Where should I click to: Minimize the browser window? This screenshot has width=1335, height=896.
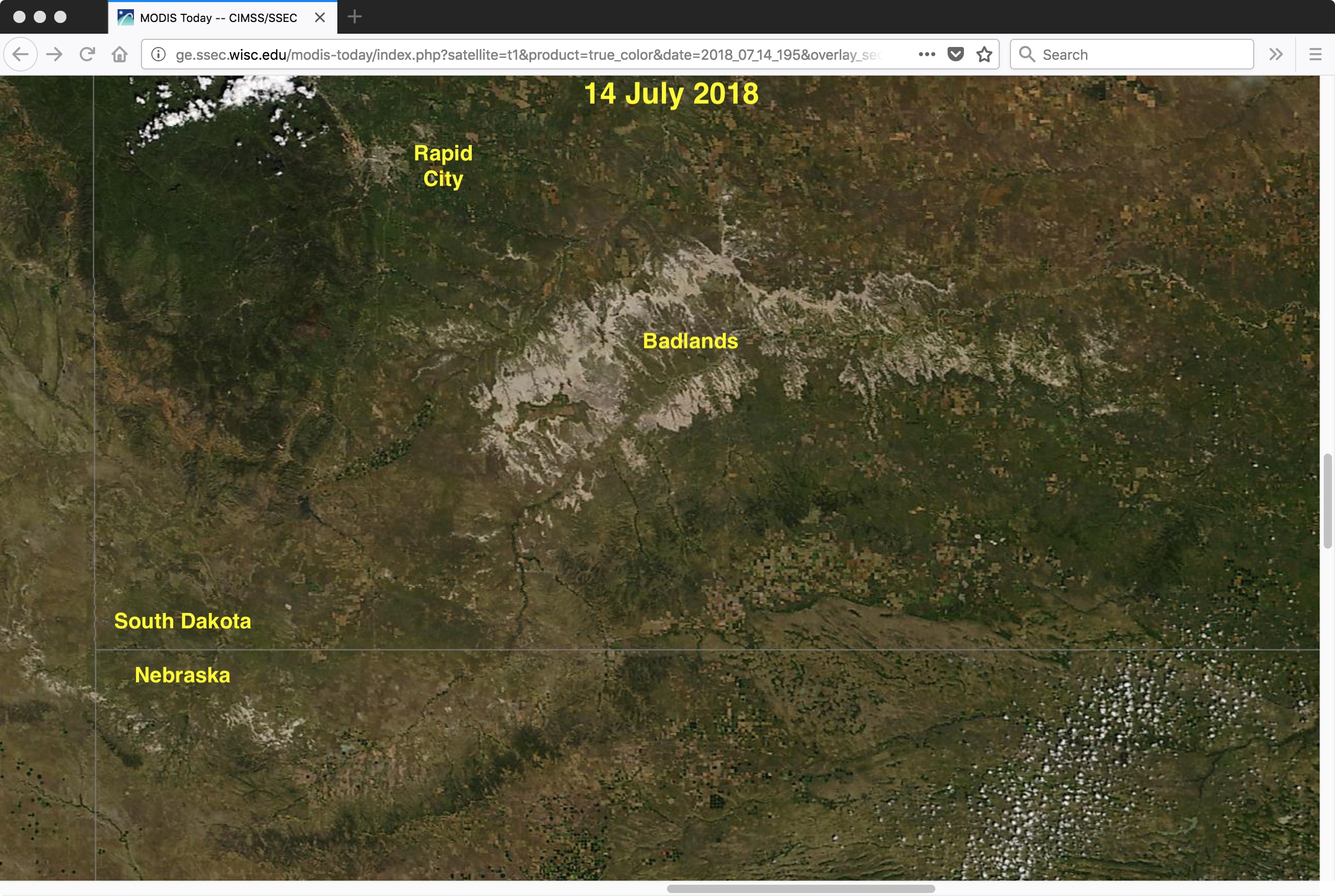(39, 16)
